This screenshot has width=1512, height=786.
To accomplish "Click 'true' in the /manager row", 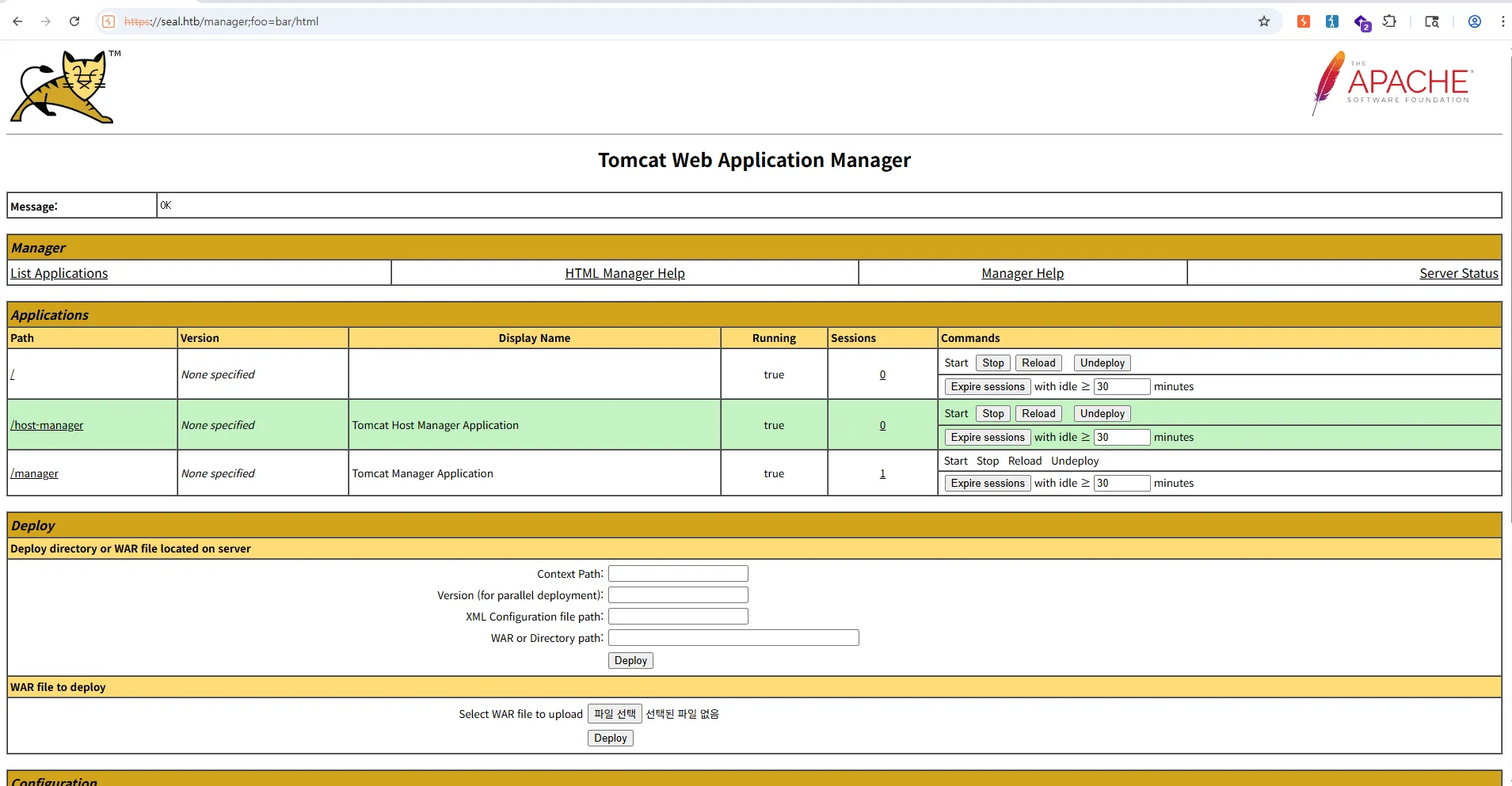I will [x=774, y=473].
